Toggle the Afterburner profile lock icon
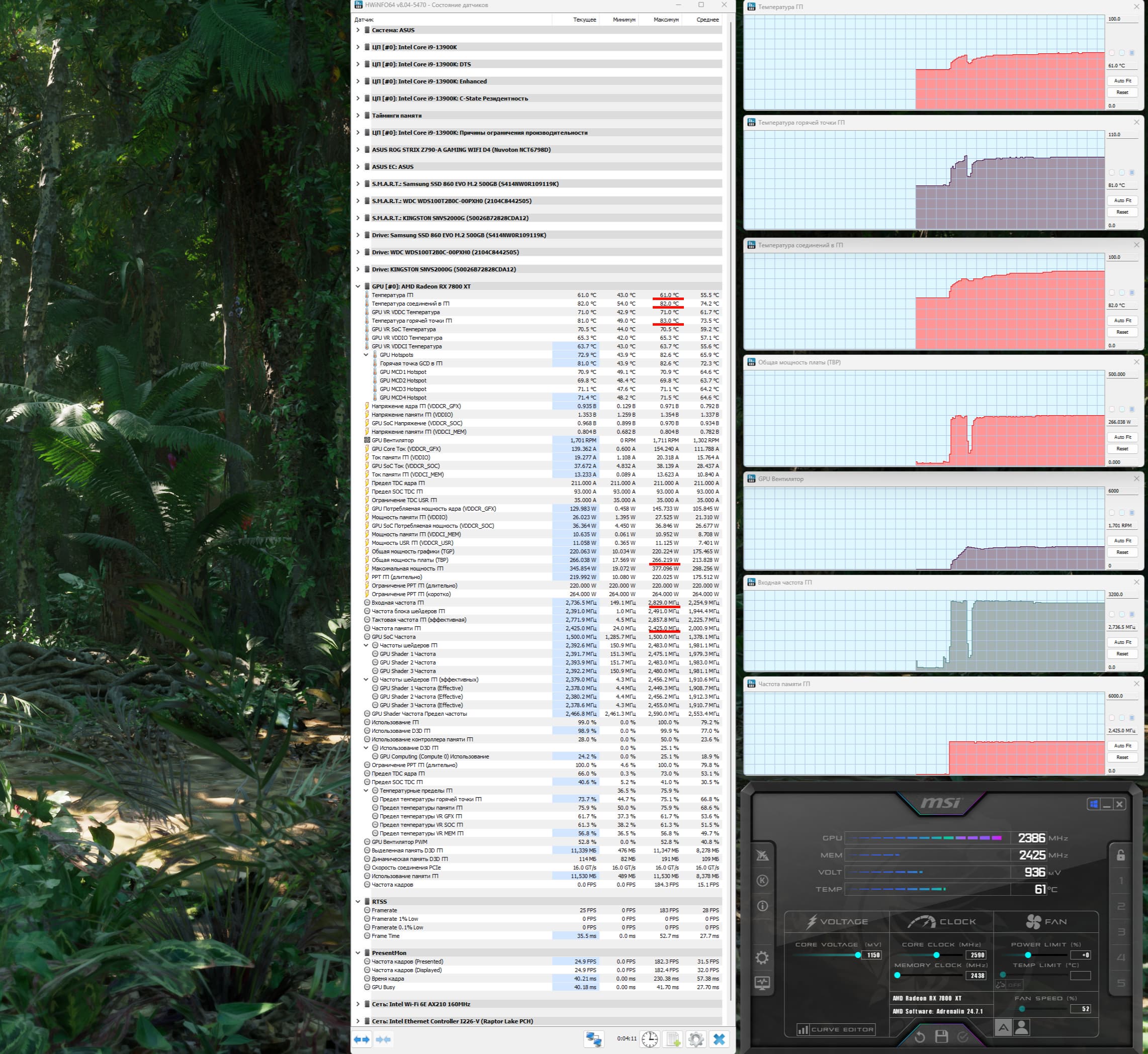 pos(1121,855)
